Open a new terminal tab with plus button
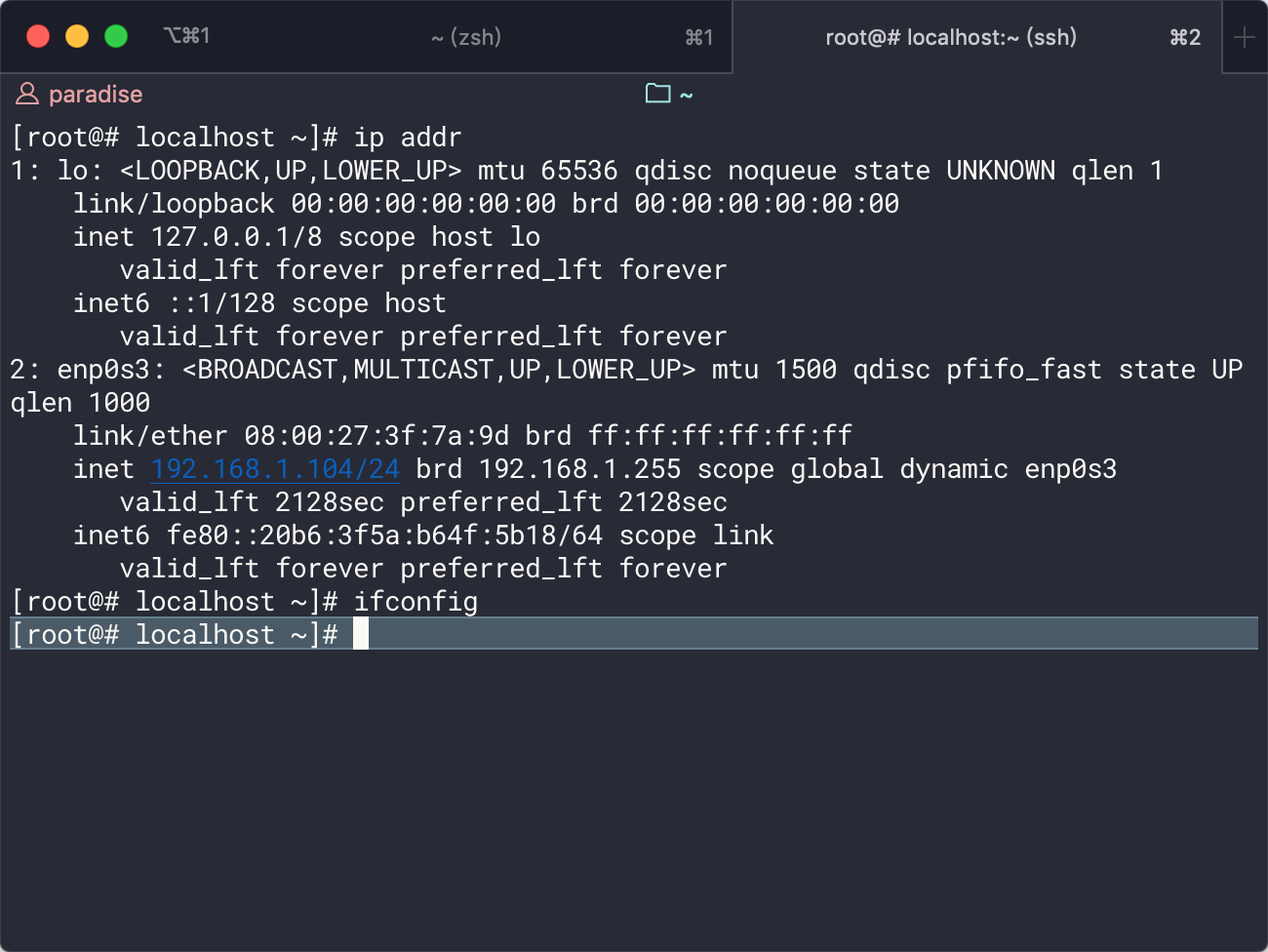 1245,37
